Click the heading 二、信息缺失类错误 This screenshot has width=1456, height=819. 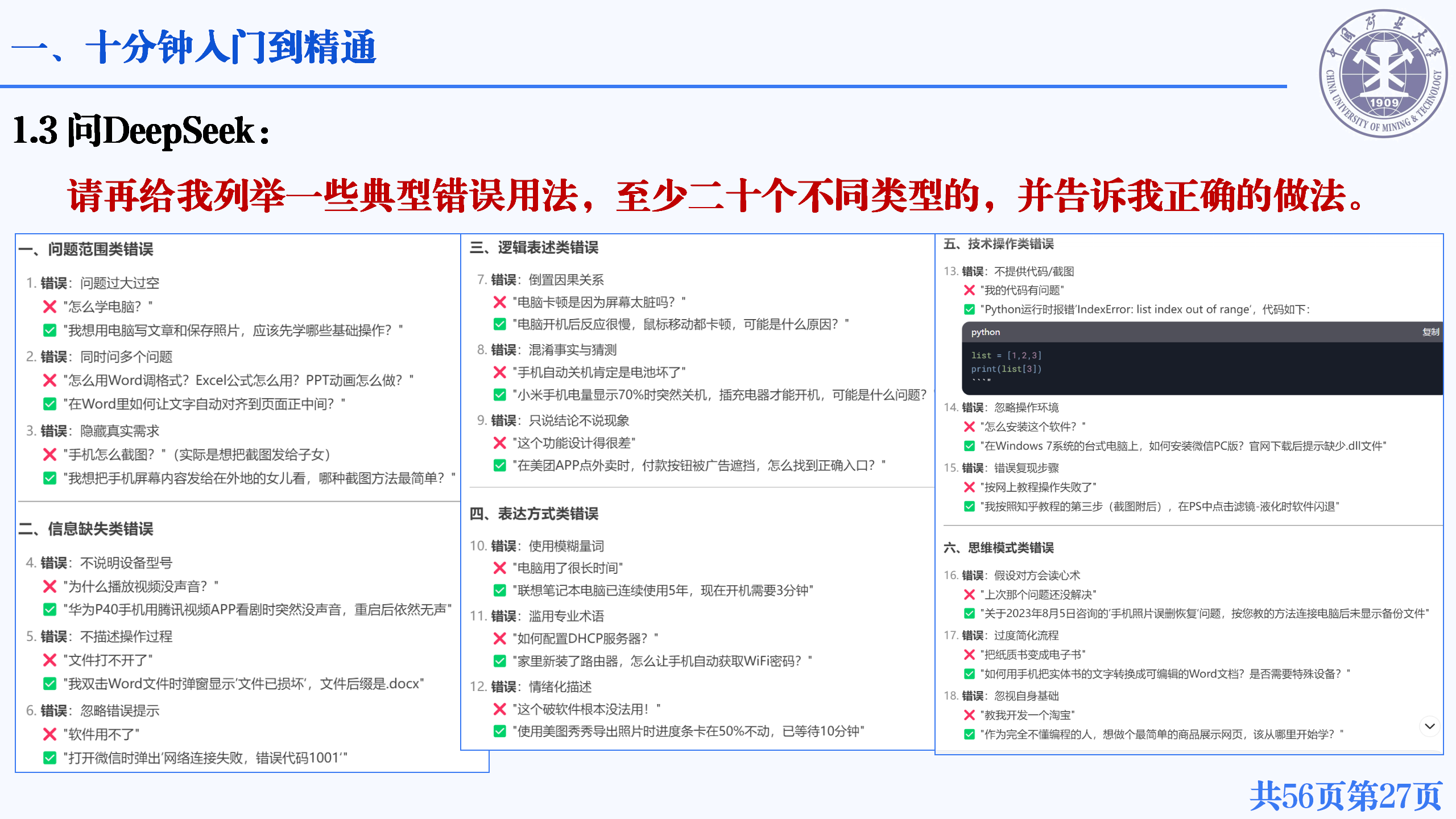[x=86, y=529]
